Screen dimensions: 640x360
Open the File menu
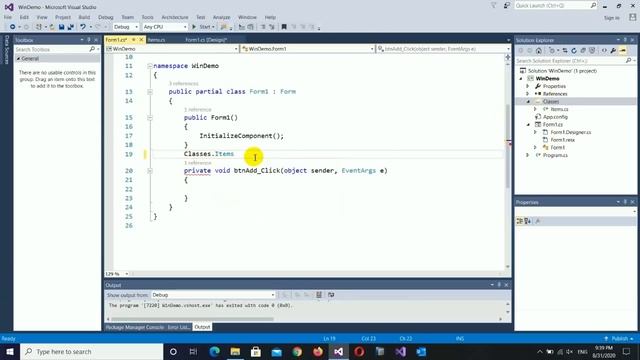pos(8,17)
